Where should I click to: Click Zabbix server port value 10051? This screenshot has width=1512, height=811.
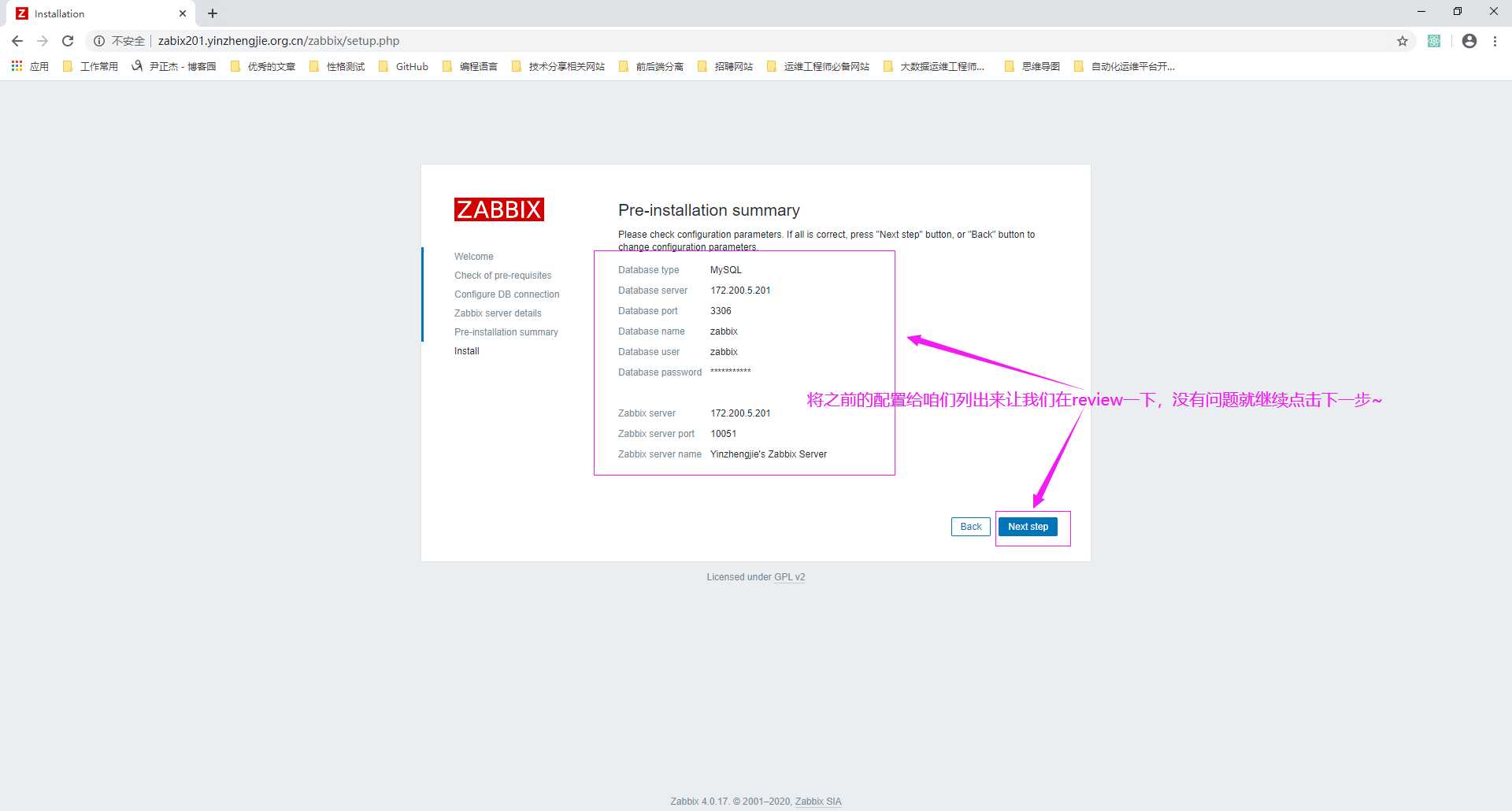click(724, 434)
